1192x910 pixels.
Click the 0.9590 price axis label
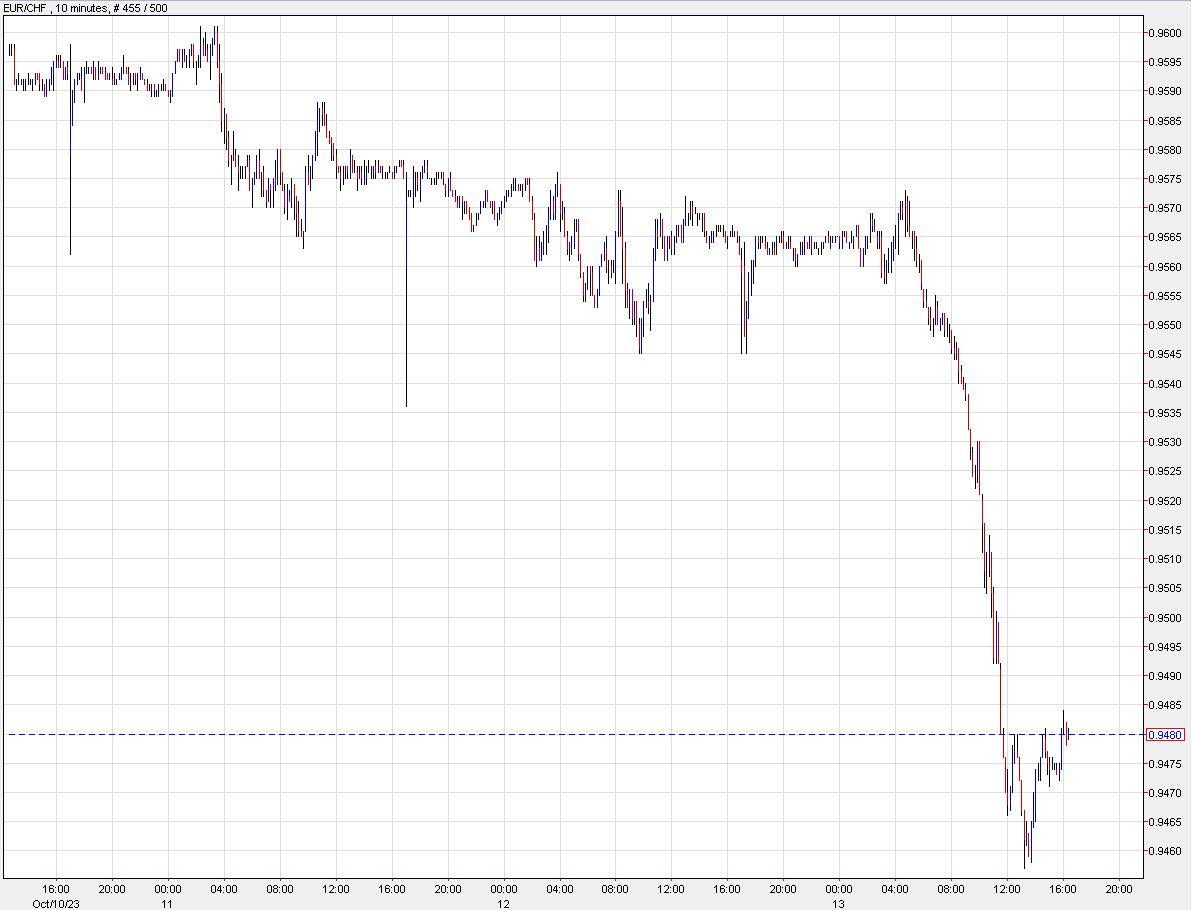click(x=1165, y=91)
